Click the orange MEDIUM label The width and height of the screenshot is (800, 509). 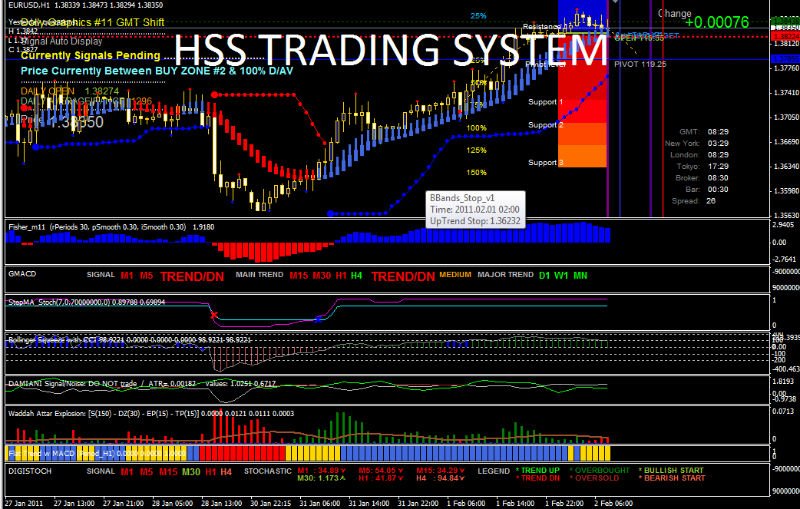point(455,274)
